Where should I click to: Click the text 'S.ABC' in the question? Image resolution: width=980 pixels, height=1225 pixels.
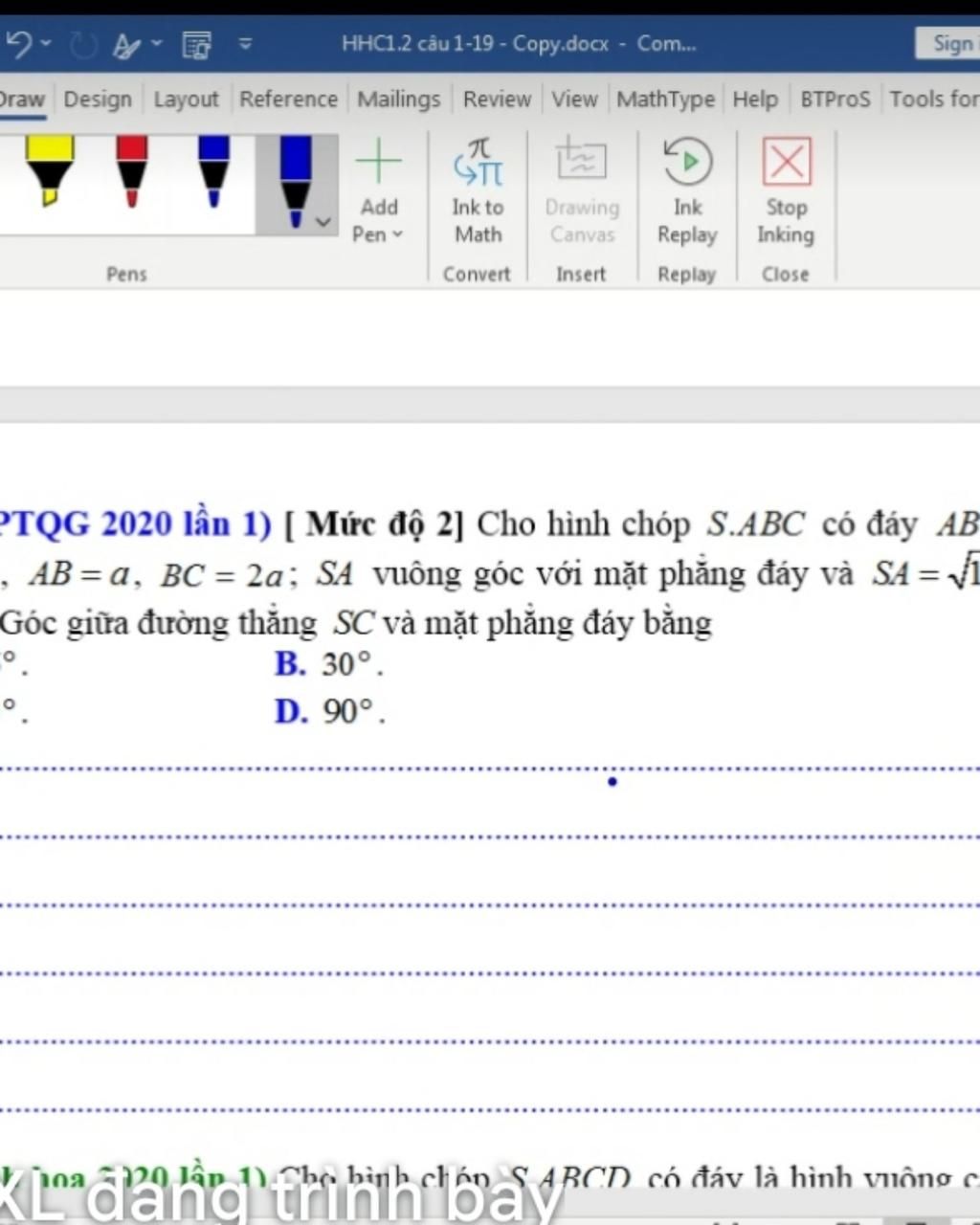[x=756, y=524]
